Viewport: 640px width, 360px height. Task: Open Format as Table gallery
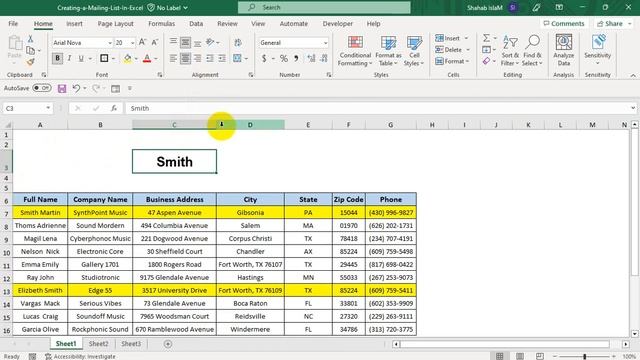pyautogui.click(x=388, y=51)
